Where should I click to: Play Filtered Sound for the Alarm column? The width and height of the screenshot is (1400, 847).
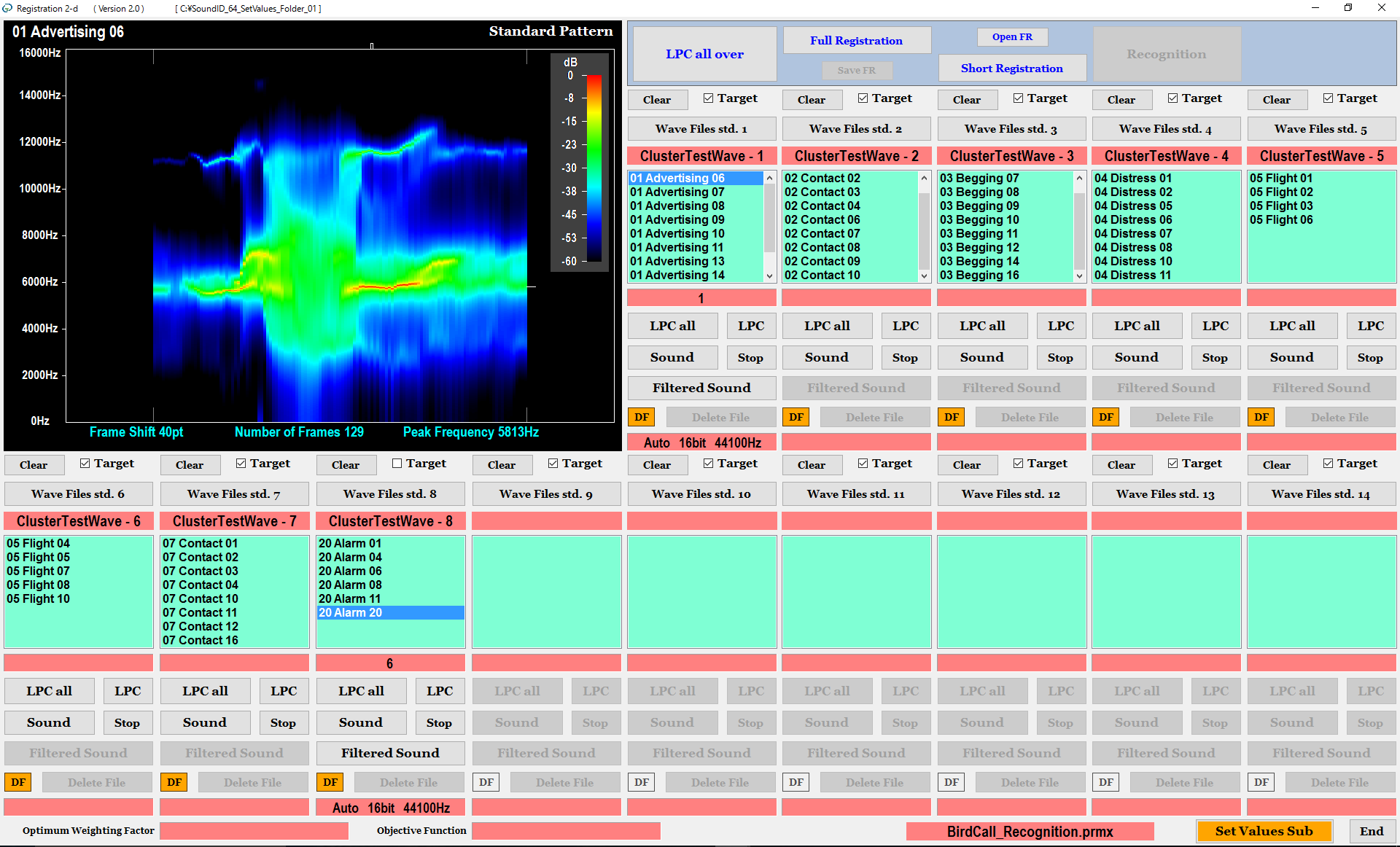(390, 753)
